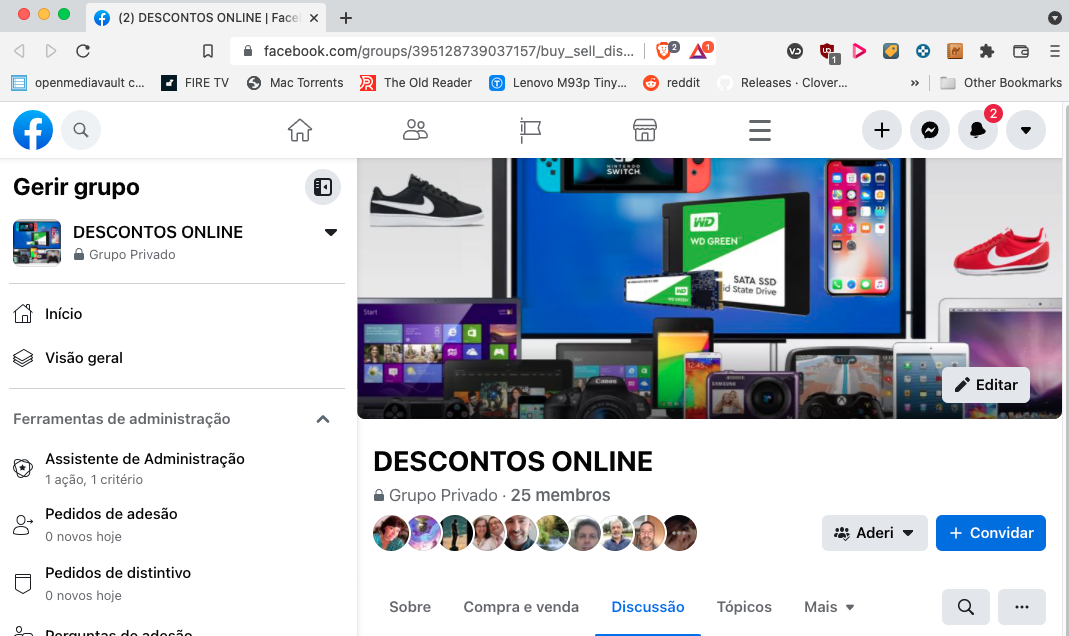Click the 25 membros link
This screenshot has height=636, width=1069.
pyautogui.click(x=560, y=496)
